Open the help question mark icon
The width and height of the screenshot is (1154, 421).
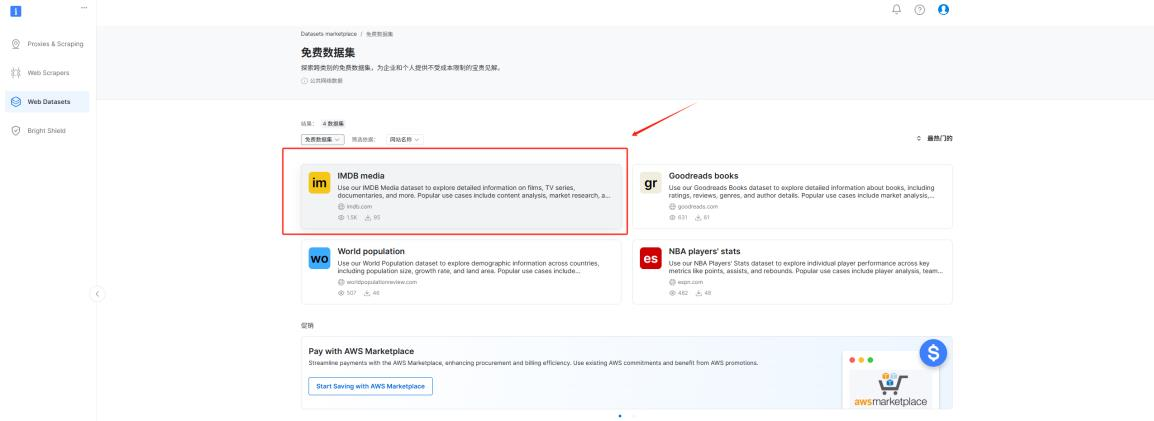[920, 10]
